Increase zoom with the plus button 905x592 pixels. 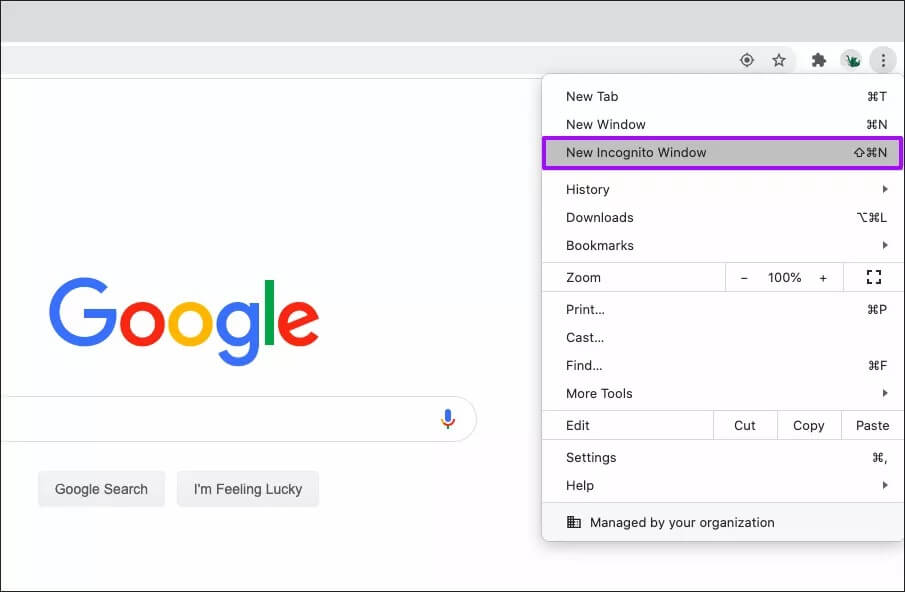coord(823,278)
